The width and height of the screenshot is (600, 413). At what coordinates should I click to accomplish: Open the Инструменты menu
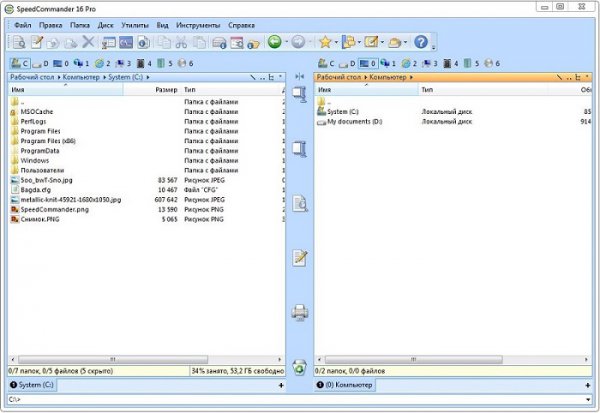pos(198,25)
